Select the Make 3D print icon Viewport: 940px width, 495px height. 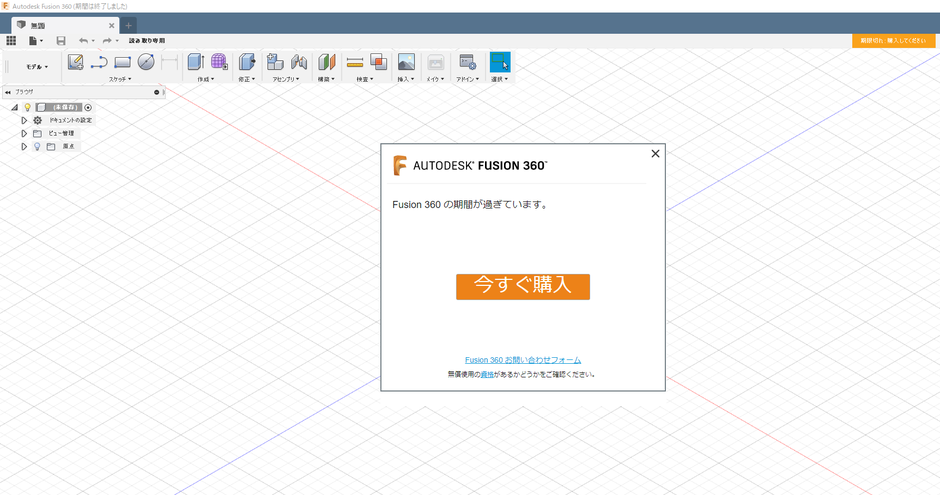(435, 62)
